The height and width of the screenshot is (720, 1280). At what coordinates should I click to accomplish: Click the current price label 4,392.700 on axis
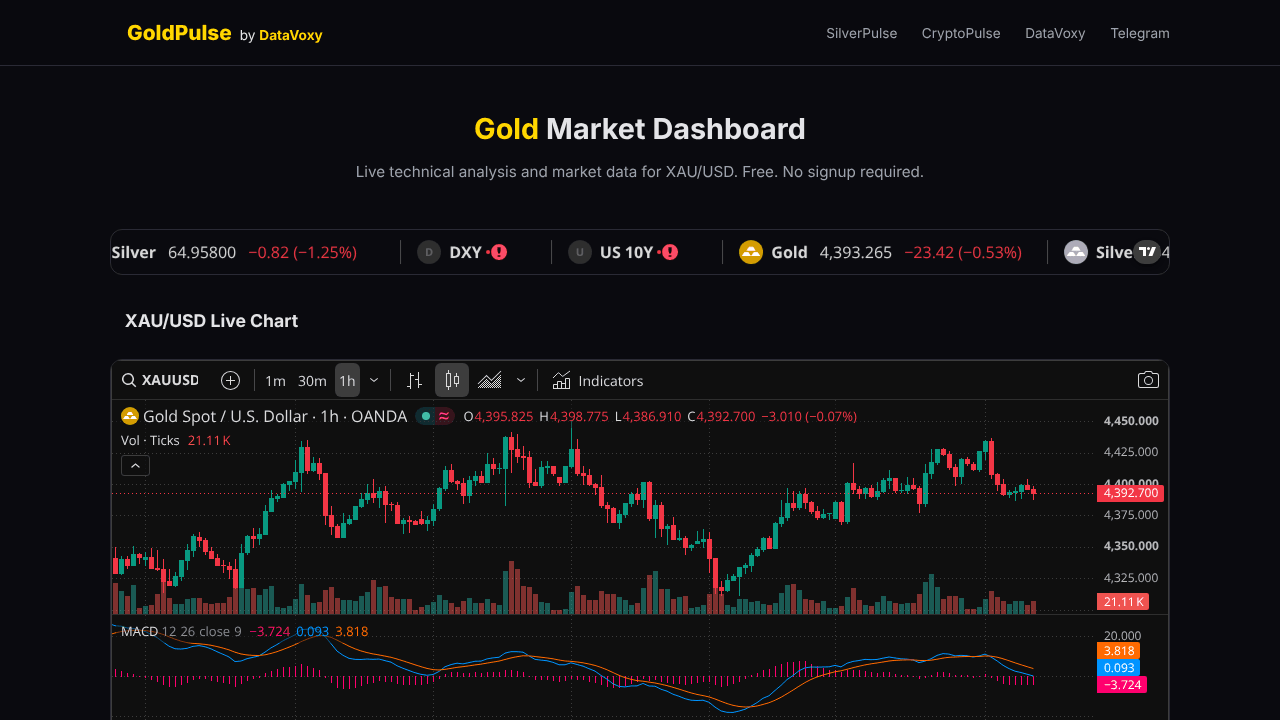[1130, 493]
